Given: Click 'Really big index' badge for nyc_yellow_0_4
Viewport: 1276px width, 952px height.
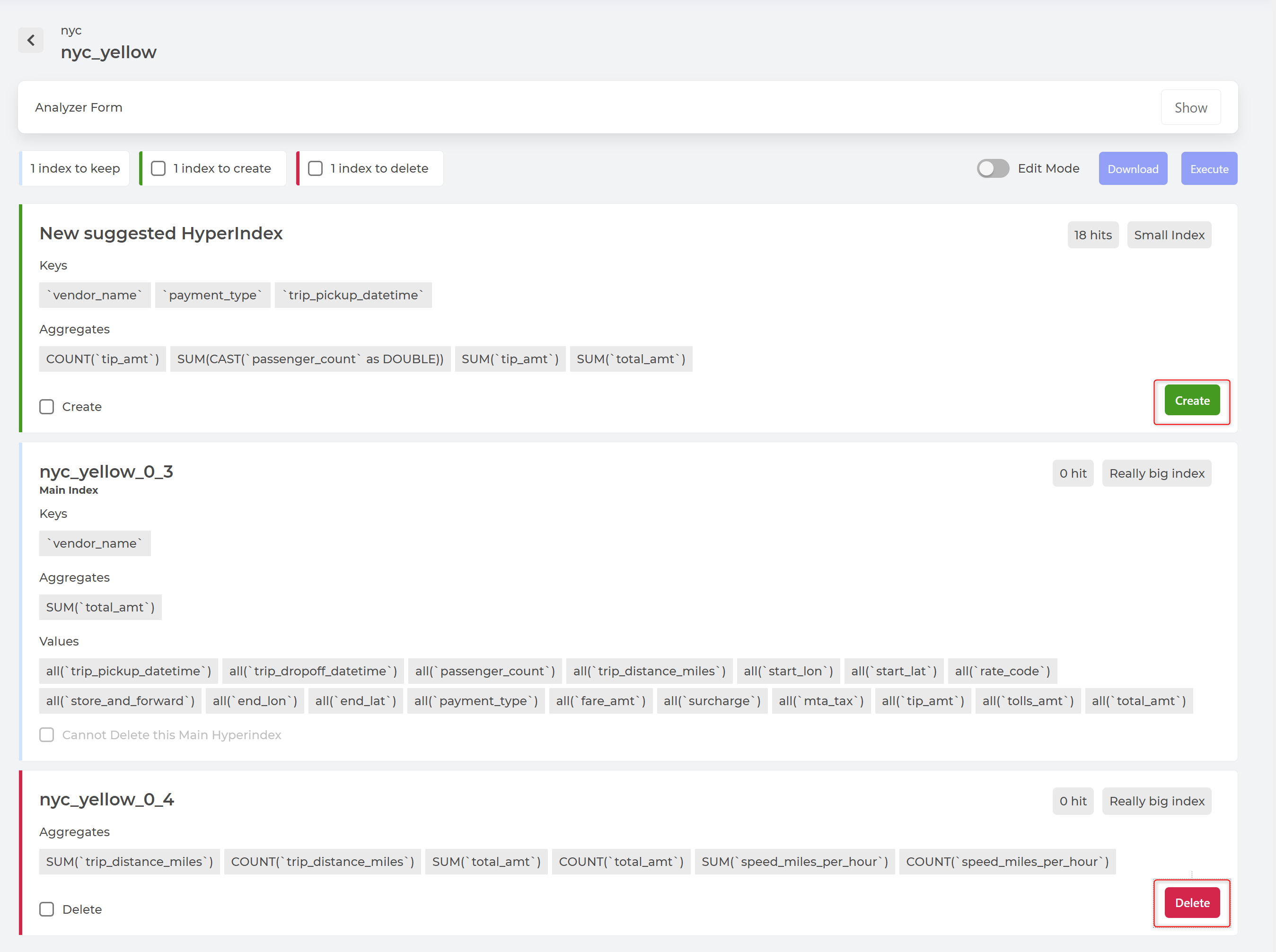Looking at the screenshot, I should (x=1157, y=801).
